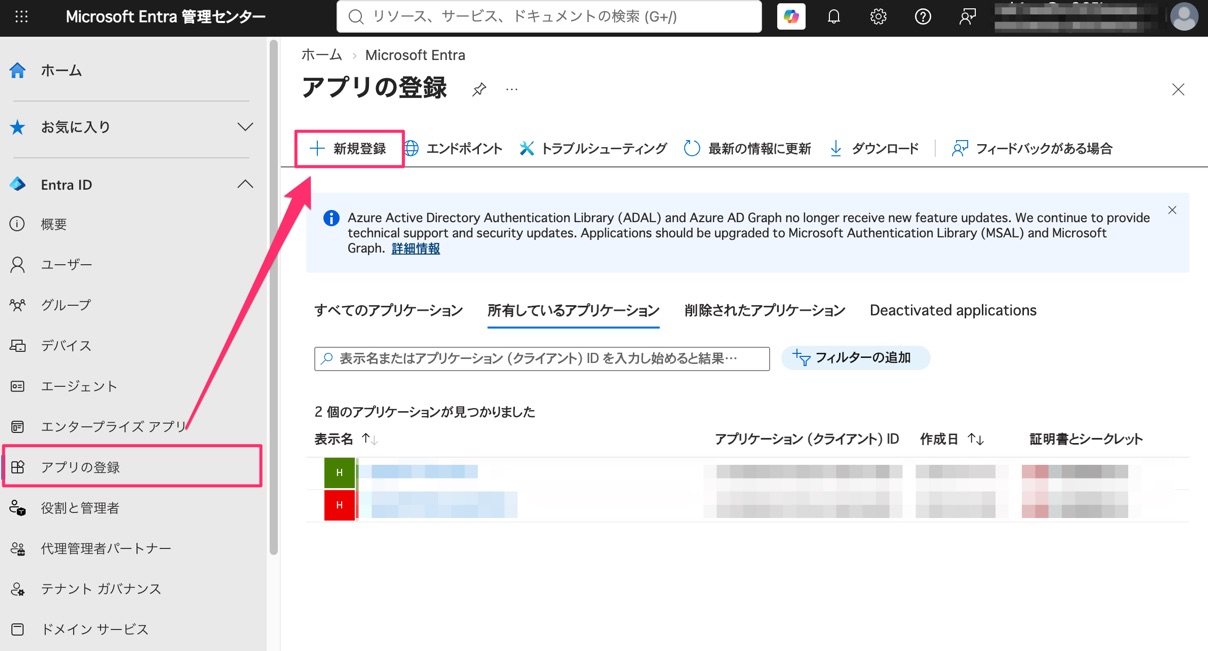Click the feedback person icon in header
The width and height of the screenshot is (1208, 651).
pos(967,17)
